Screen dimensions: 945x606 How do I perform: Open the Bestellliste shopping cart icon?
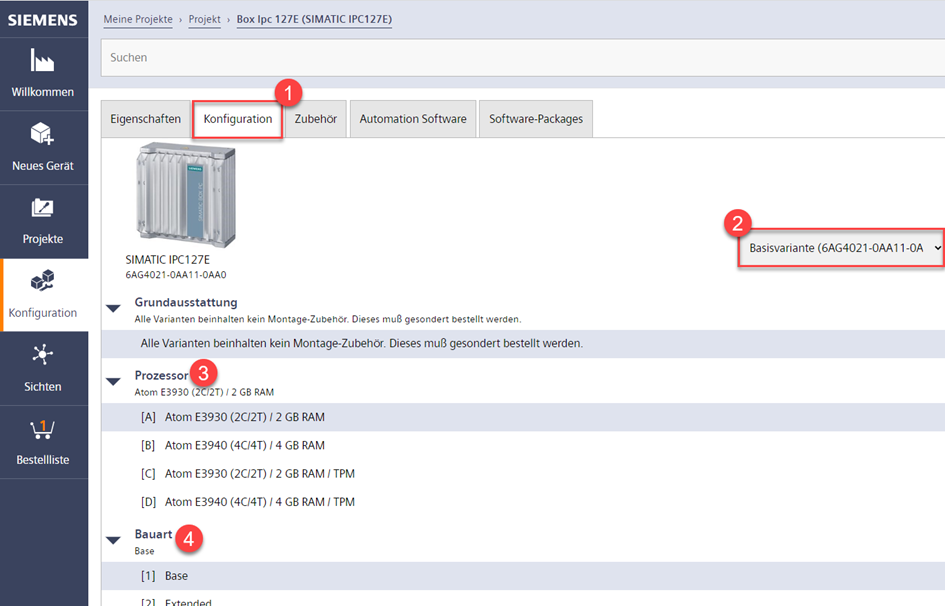tap(42, 429)
